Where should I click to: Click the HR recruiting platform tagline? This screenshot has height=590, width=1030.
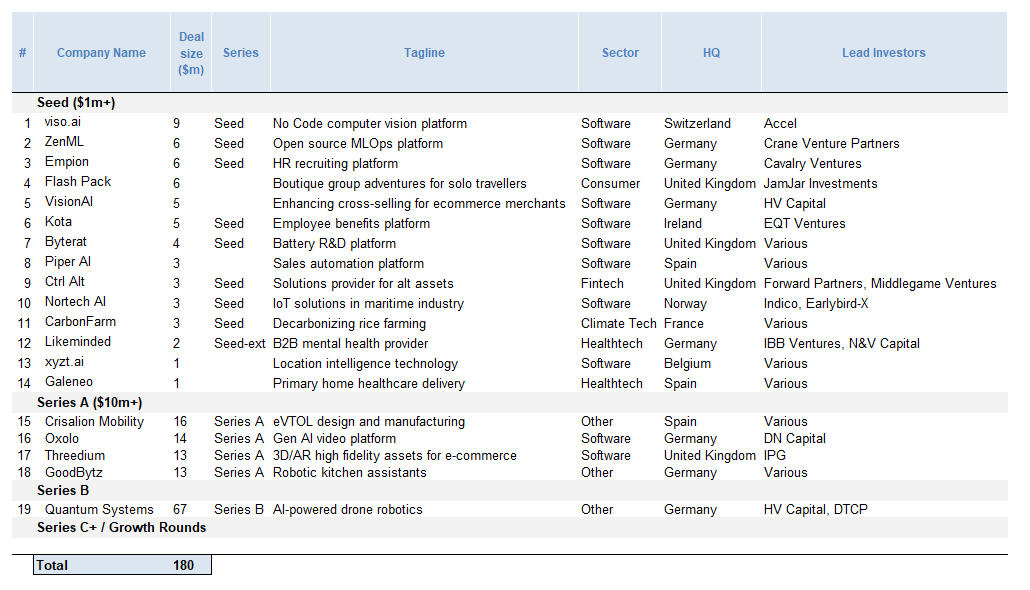(x=336, y=164)
